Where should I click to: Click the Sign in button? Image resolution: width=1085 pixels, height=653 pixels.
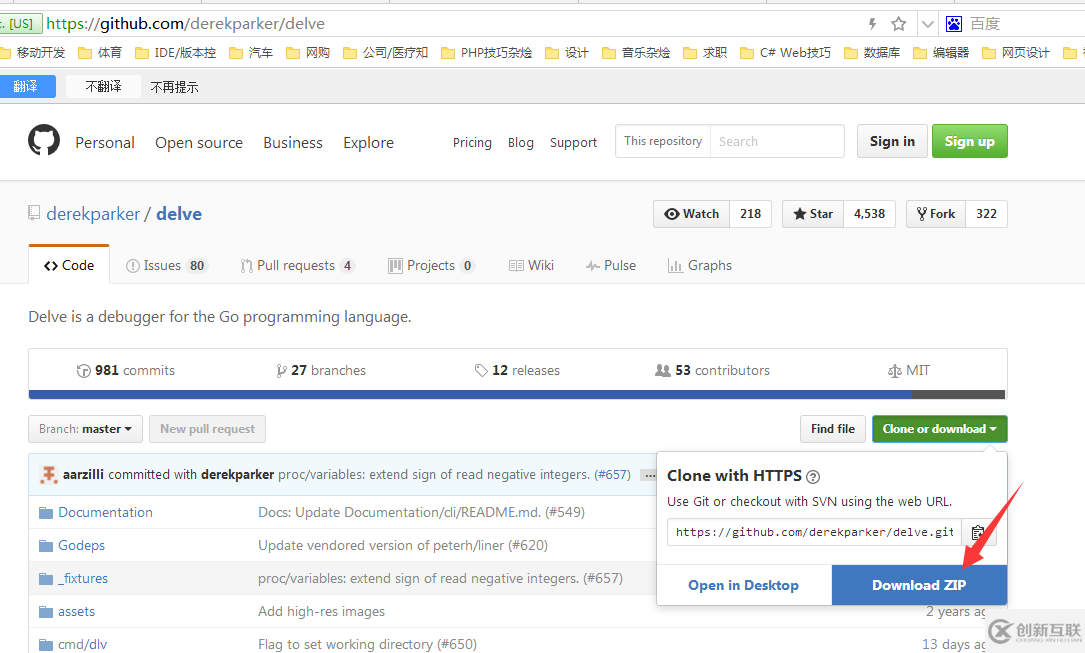892,141
